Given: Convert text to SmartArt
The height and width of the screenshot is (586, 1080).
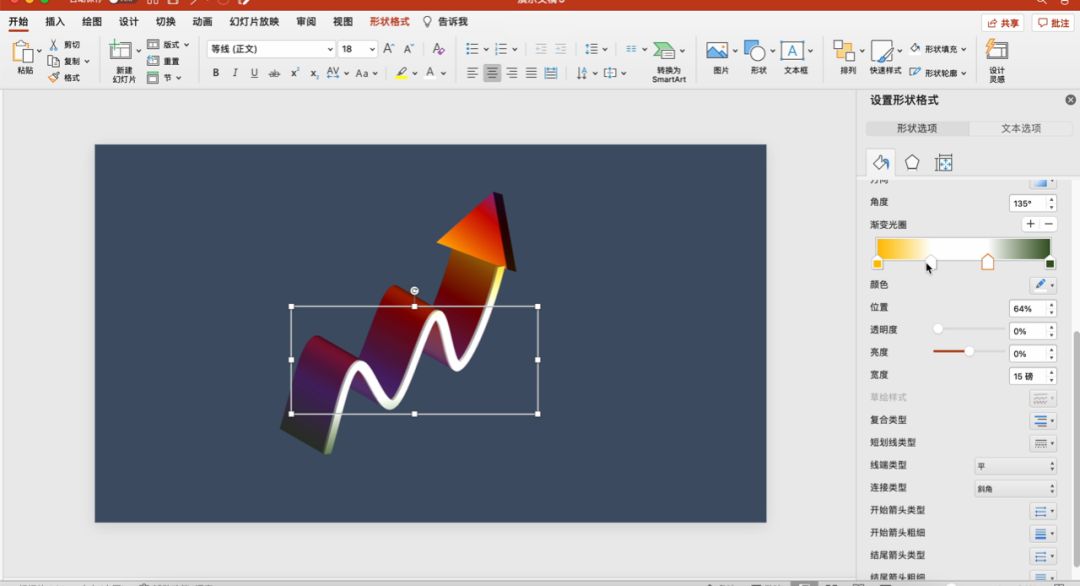Looking at the screenshot, I should coord(668,61).
